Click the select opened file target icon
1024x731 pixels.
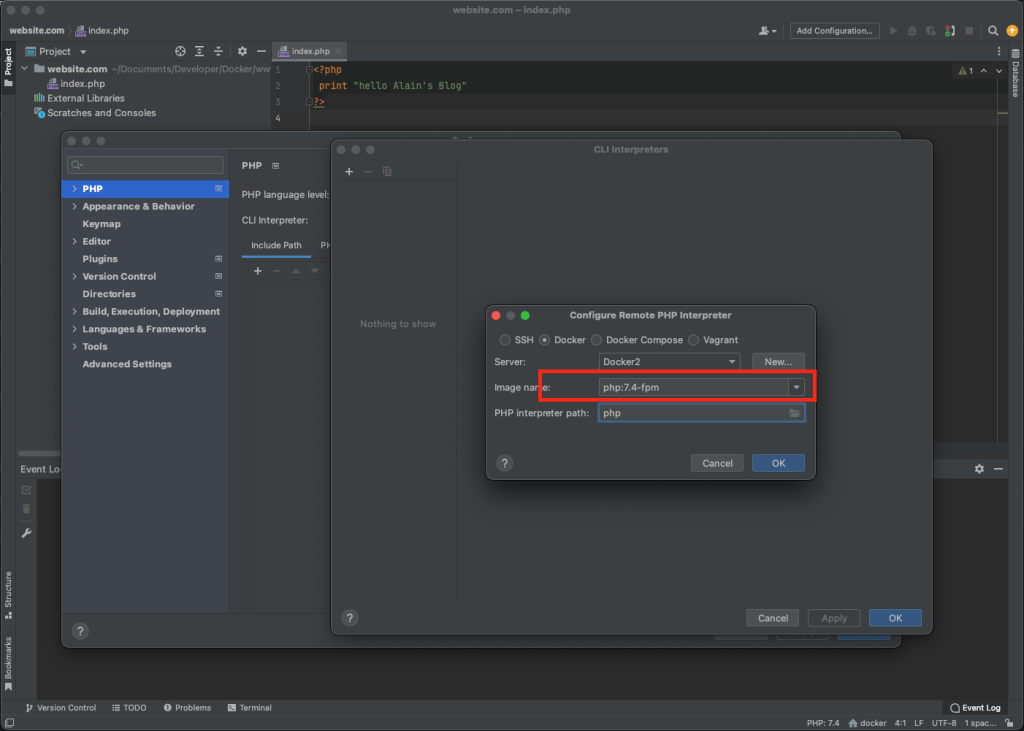pos(180,51)
